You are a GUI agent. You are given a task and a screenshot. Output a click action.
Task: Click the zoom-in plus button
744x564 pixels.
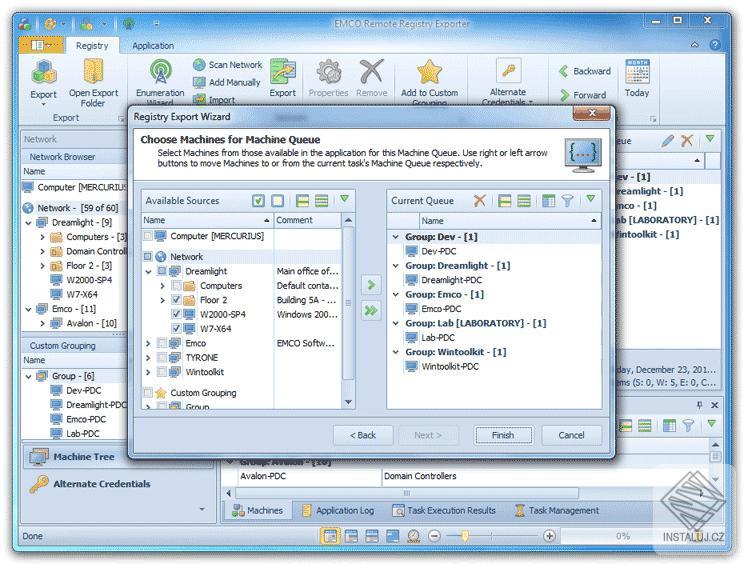[549, 536]
